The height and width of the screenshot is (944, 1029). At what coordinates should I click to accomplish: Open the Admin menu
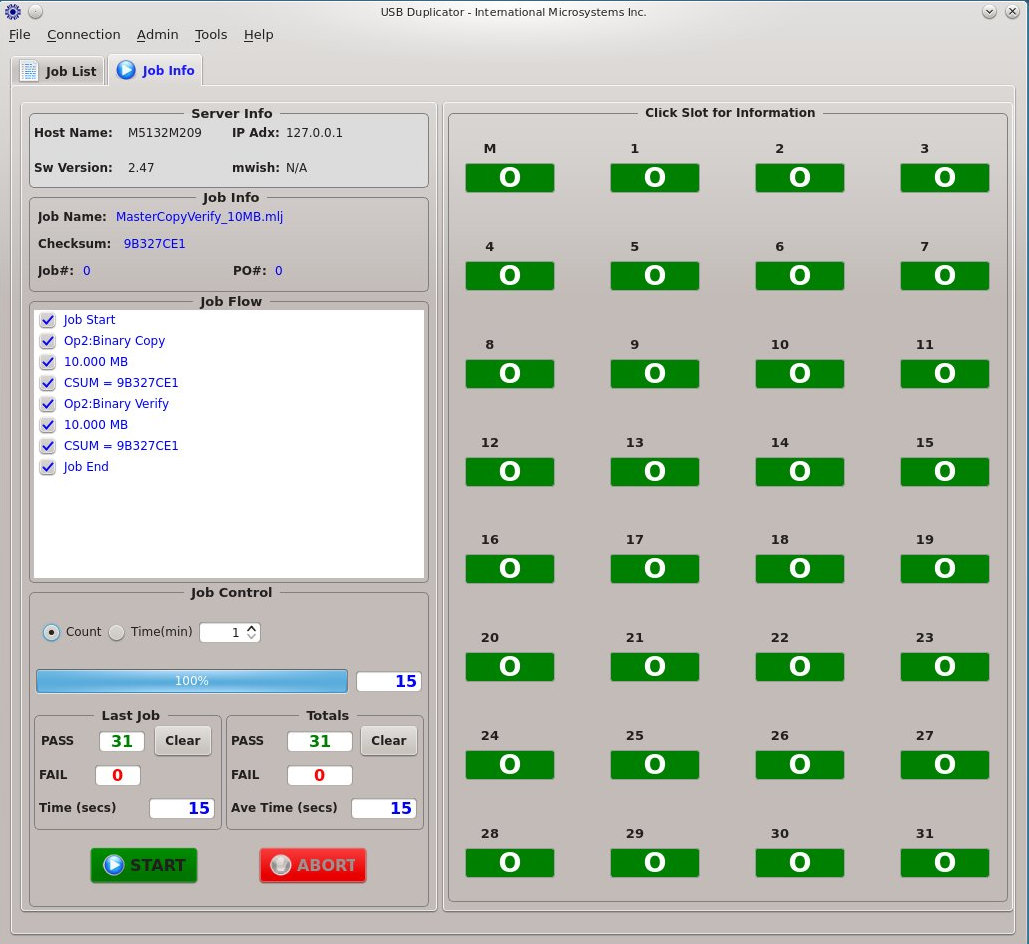(158, 35)
